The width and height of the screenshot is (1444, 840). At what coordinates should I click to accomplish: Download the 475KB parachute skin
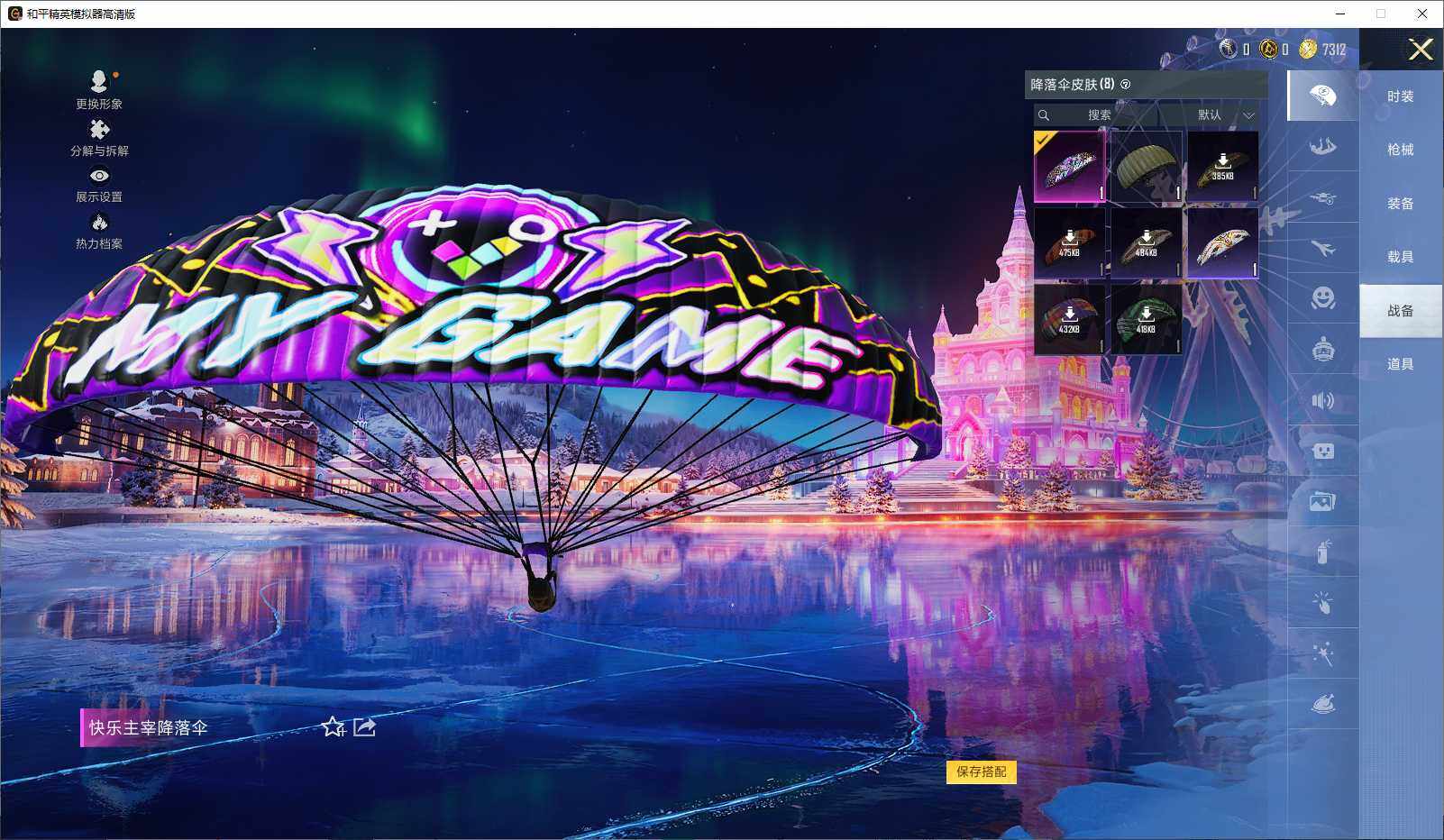[x=1069, y=243]
